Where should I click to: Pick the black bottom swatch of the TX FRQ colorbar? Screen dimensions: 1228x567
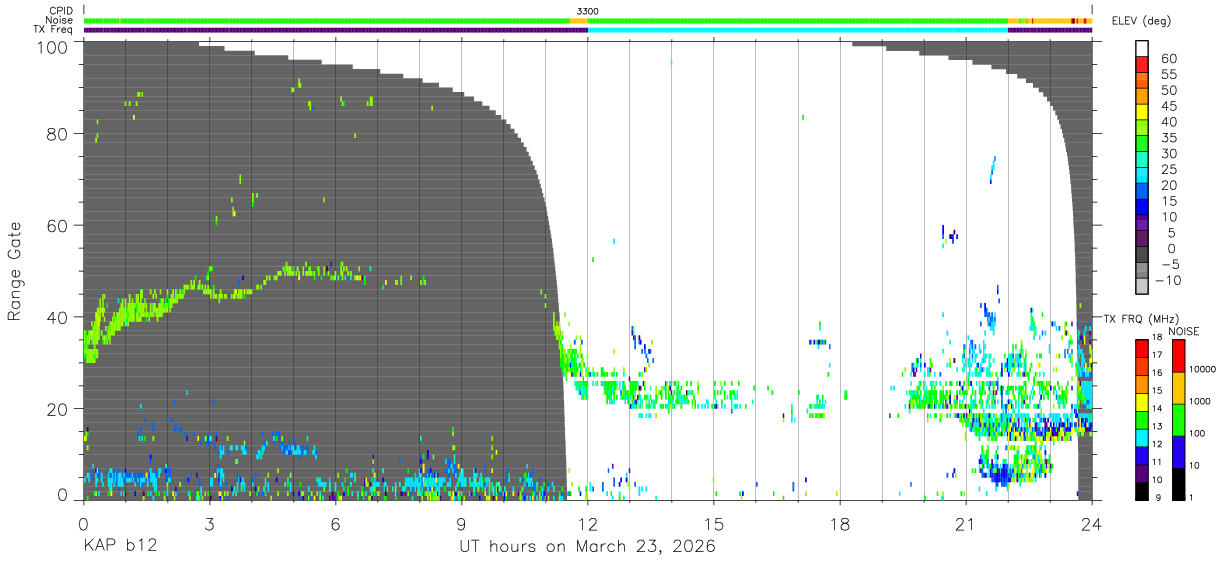(x=1142, y=491)
